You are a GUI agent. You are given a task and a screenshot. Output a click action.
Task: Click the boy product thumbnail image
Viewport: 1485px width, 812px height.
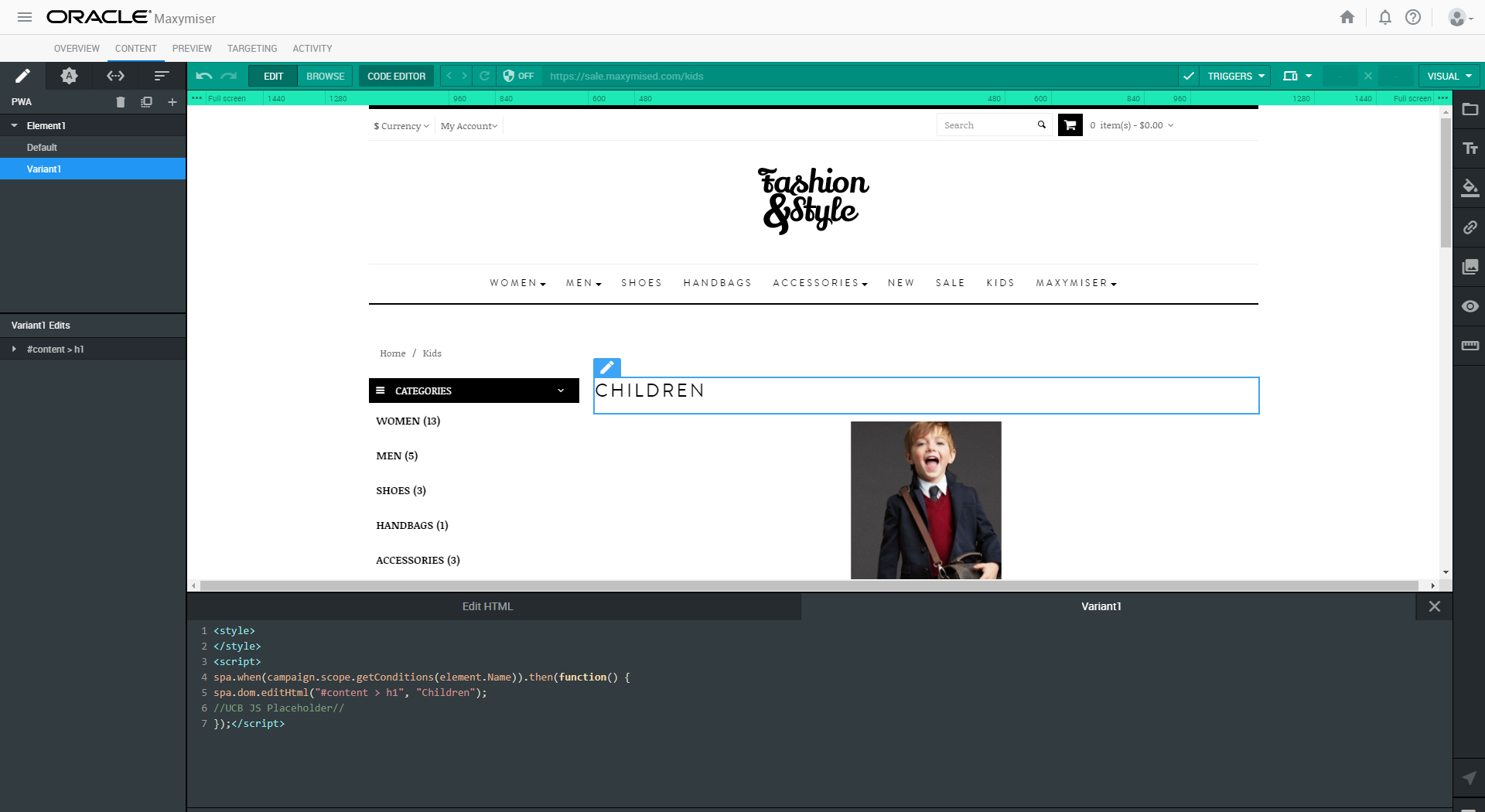926,500
